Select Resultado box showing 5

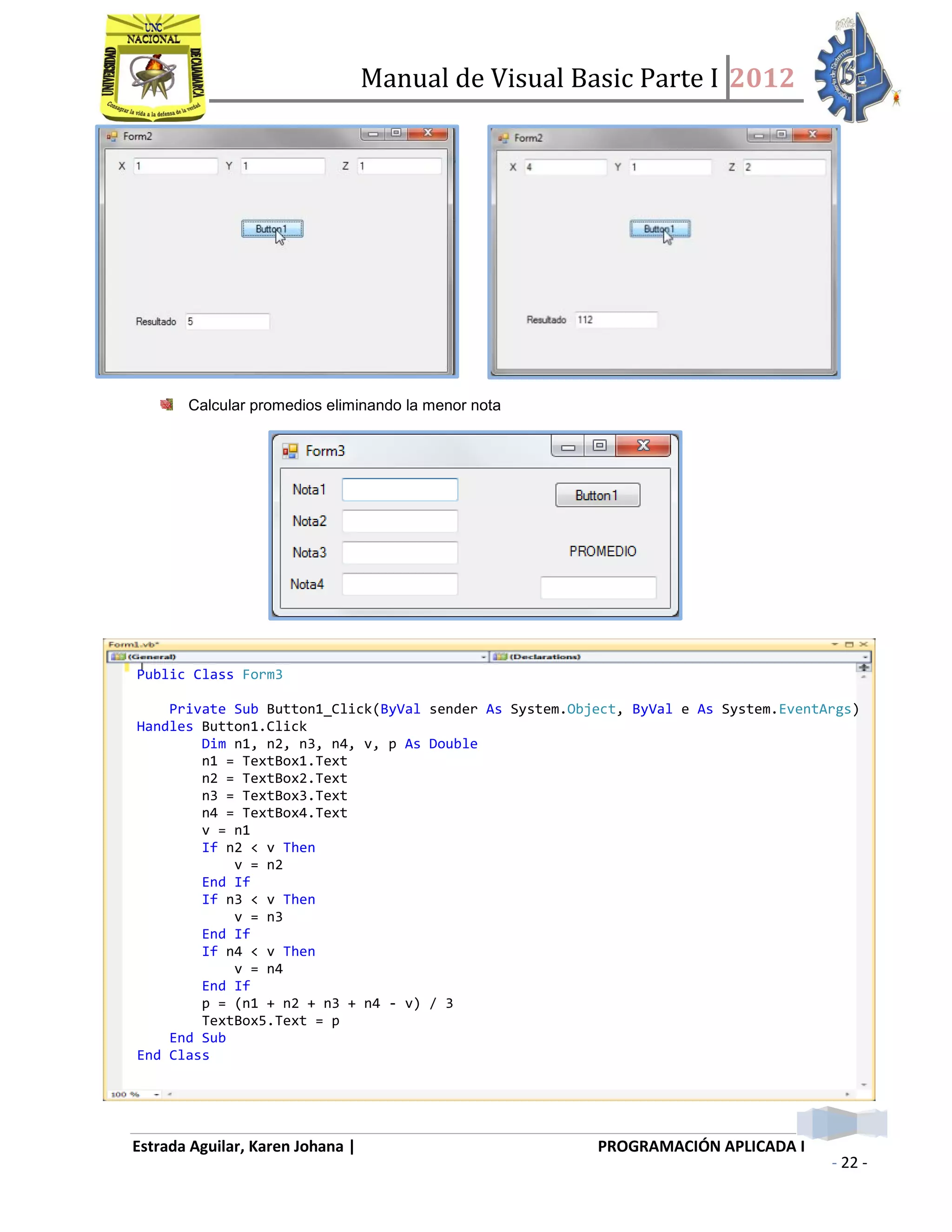(227, 322)
